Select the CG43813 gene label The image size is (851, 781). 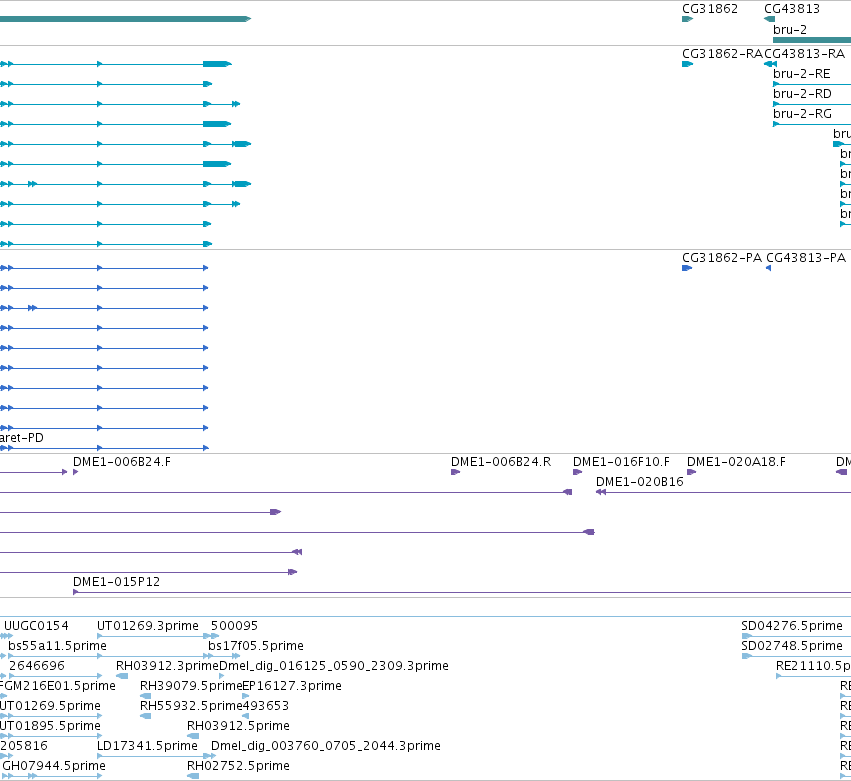pos(792,9)
